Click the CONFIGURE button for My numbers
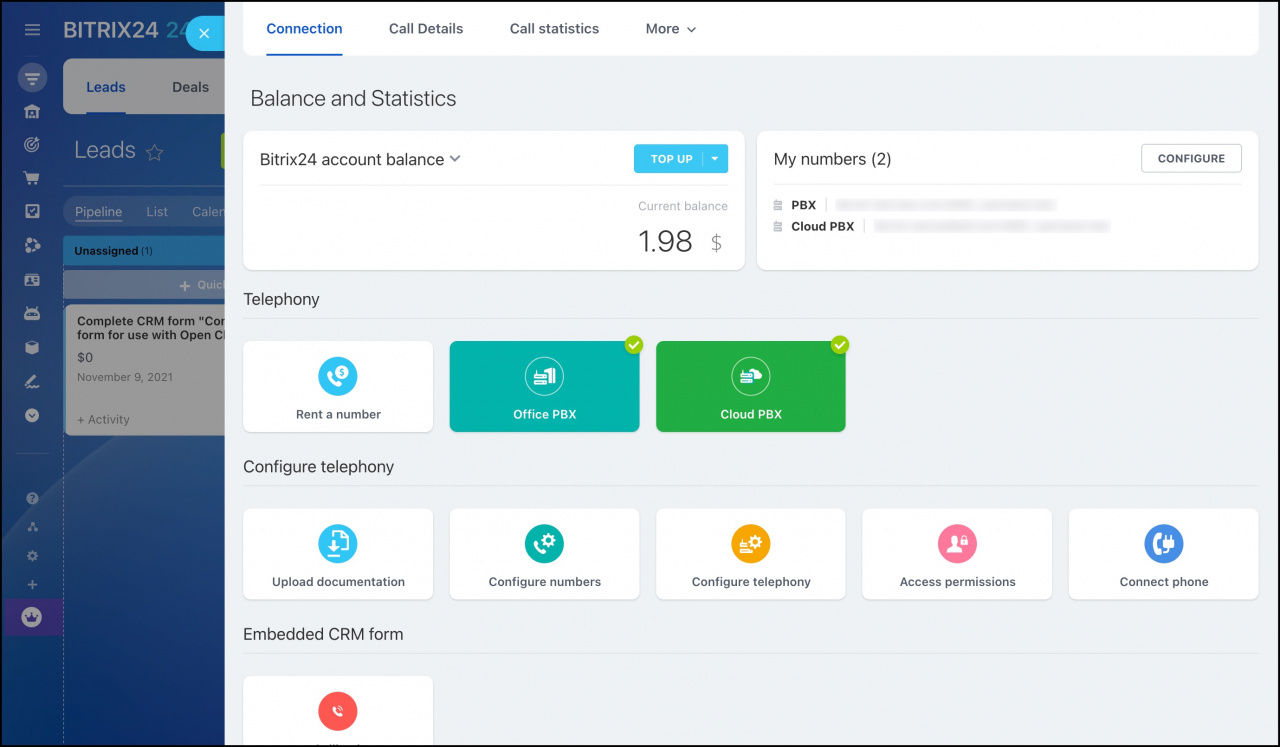 [x=1191, y=158]
